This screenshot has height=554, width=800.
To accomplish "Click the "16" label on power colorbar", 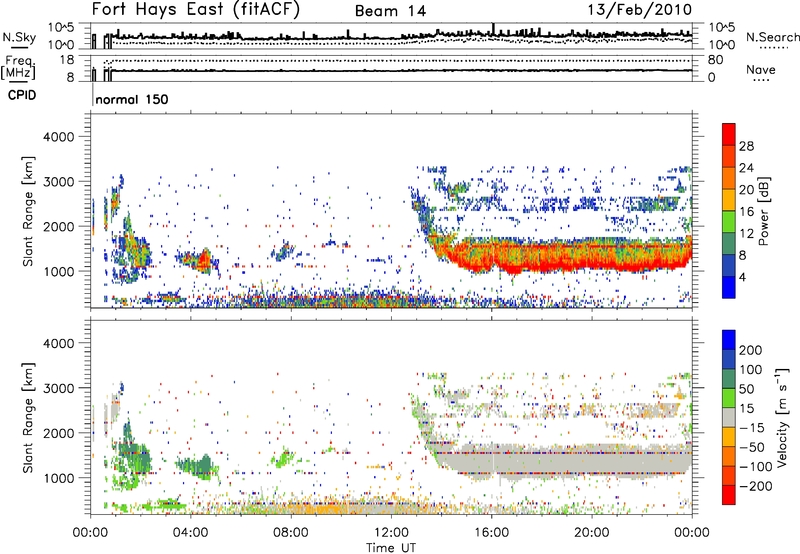I will click(x=746, y=212).
